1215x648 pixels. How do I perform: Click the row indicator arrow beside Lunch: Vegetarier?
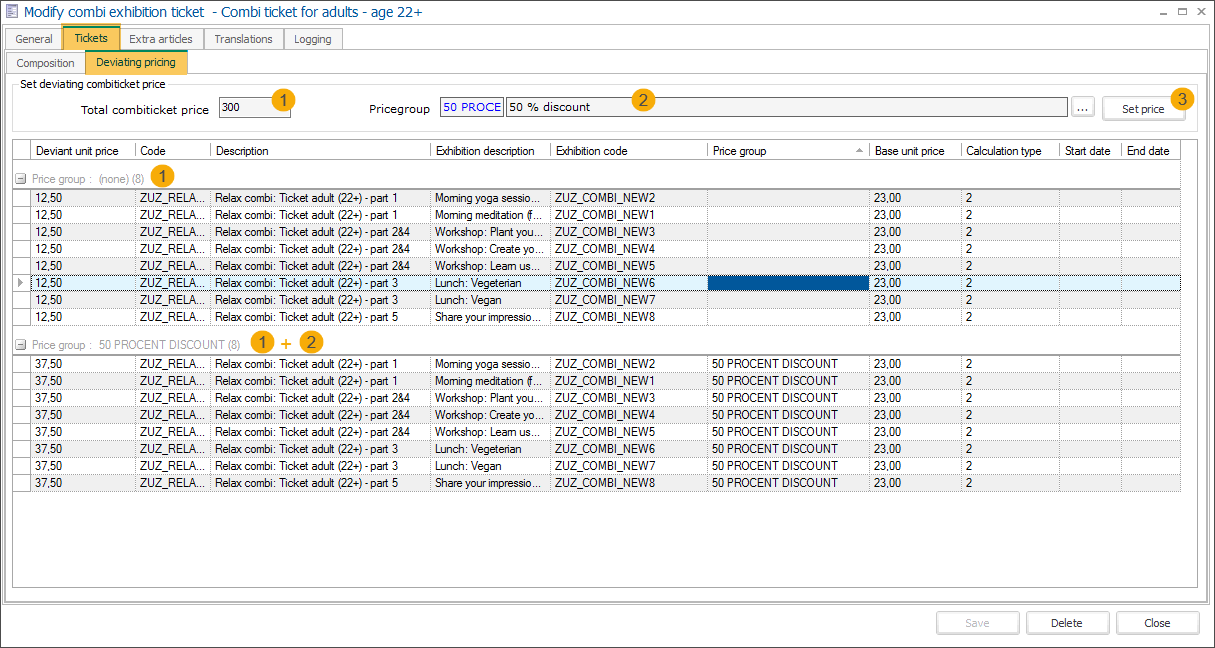(20, 282)
